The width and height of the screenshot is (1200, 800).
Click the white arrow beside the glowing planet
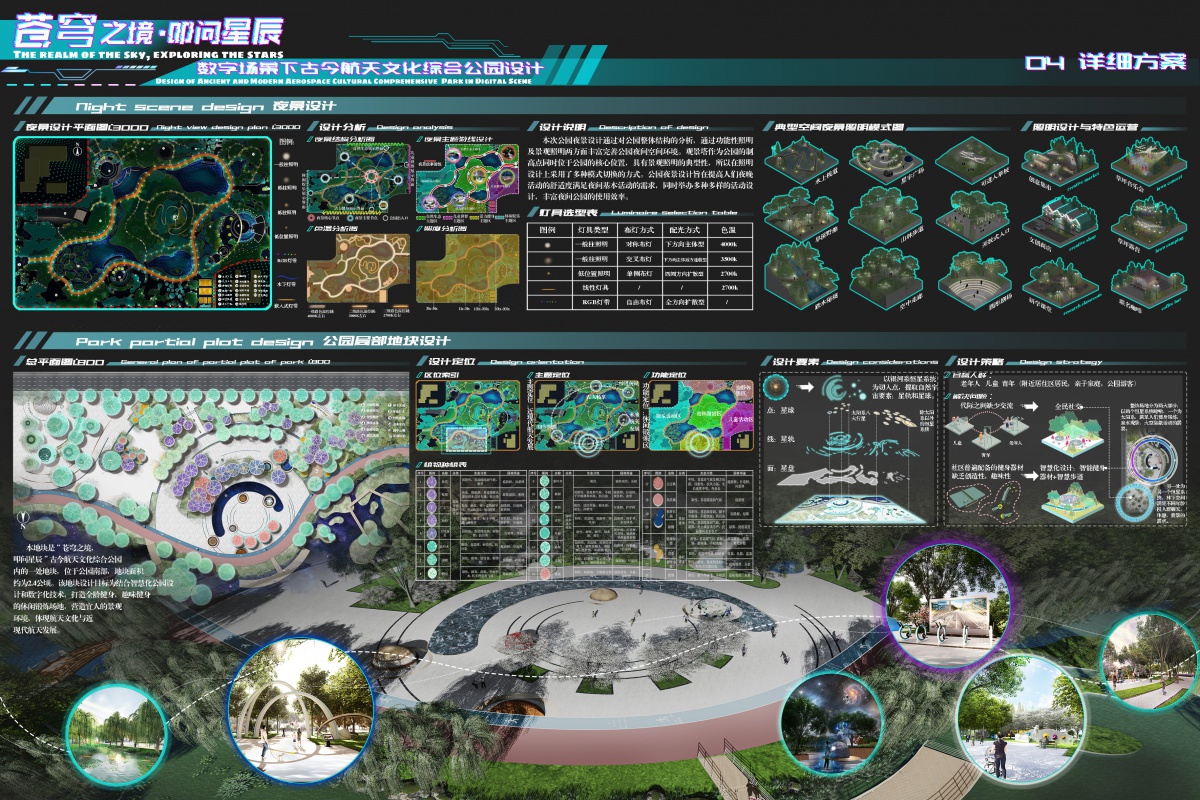807,387
